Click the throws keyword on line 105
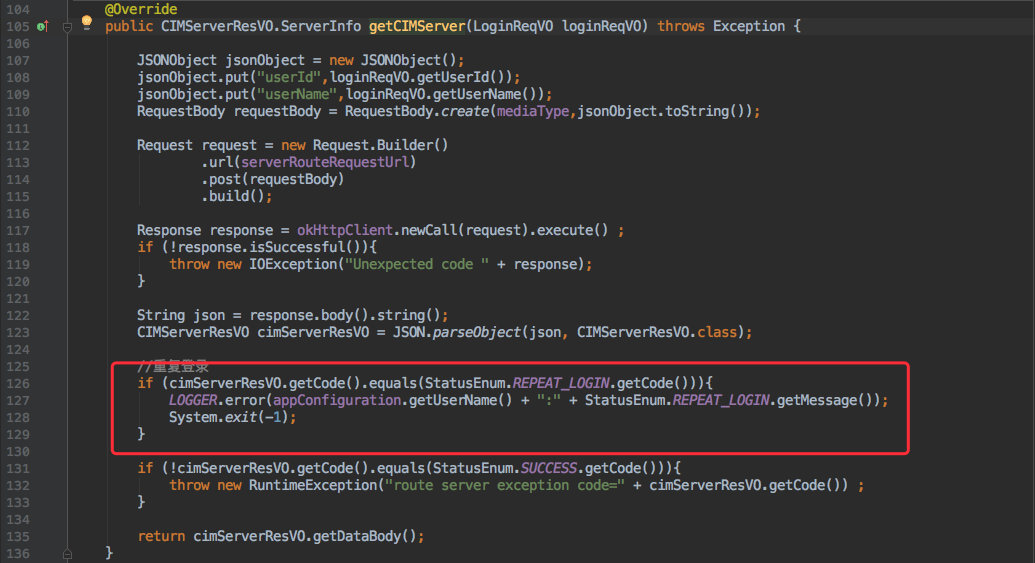This screenshot has height=563, width=1035. (681, 26)
